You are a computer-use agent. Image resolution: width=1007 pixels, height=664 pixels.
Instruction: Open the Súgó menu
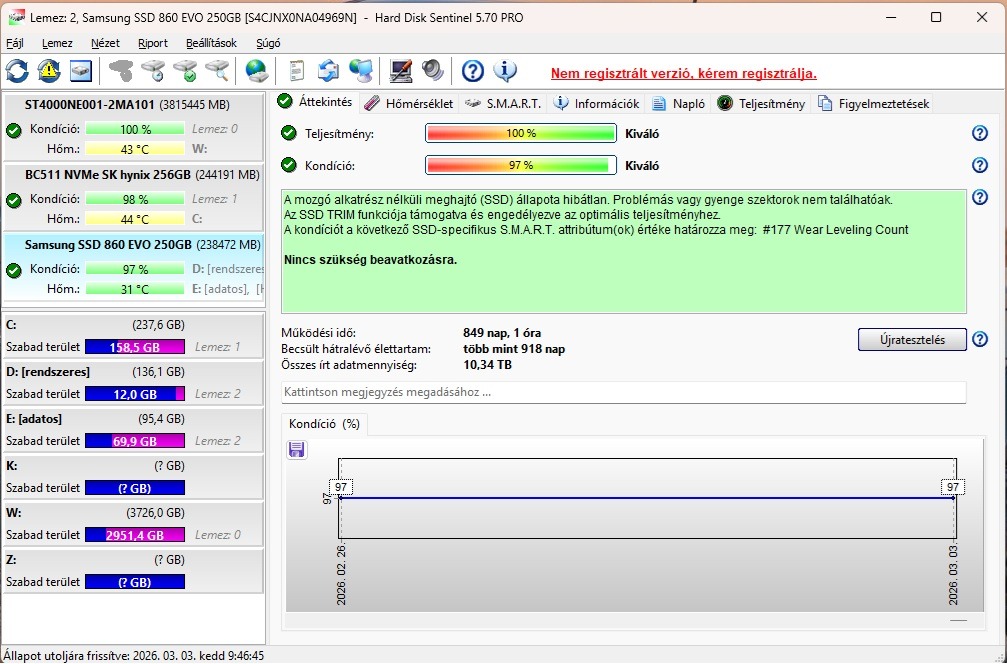tap(268, 43)
